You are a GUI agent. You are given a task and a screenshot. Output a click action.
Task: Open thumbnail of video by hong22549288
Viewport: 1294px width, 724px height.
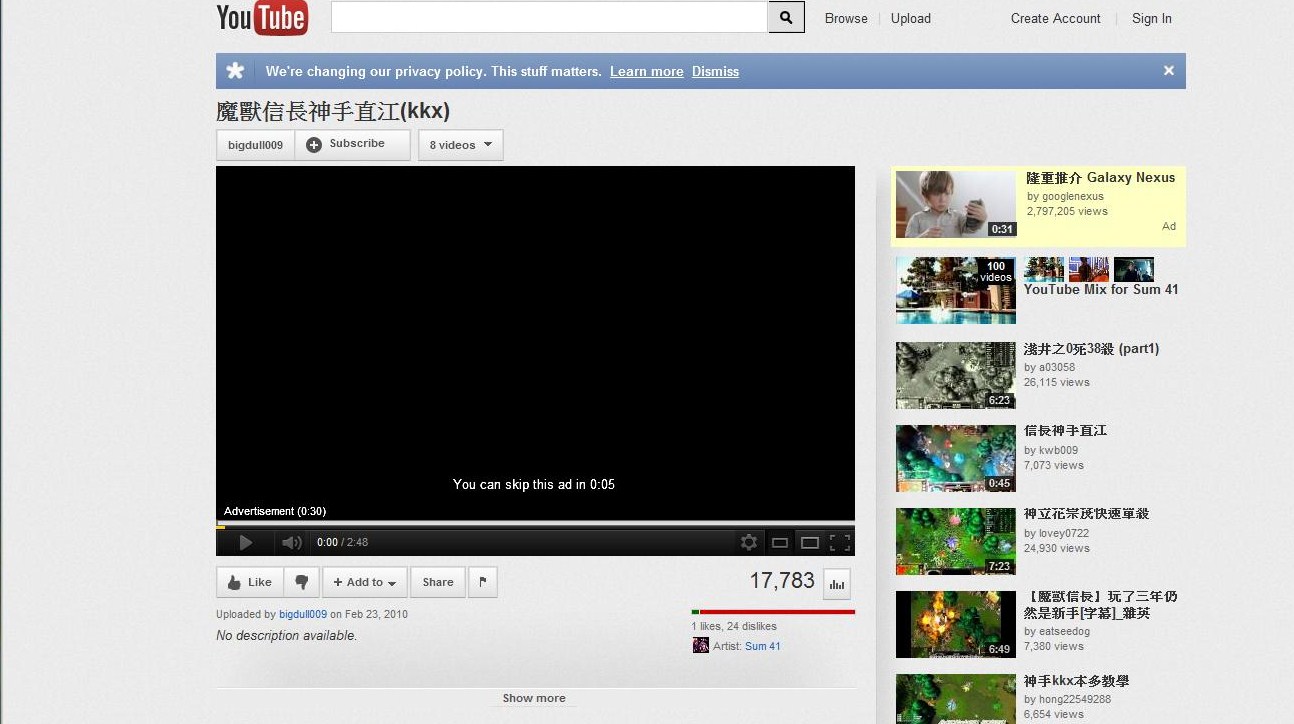pyautogui.click(x=955, y=699)
